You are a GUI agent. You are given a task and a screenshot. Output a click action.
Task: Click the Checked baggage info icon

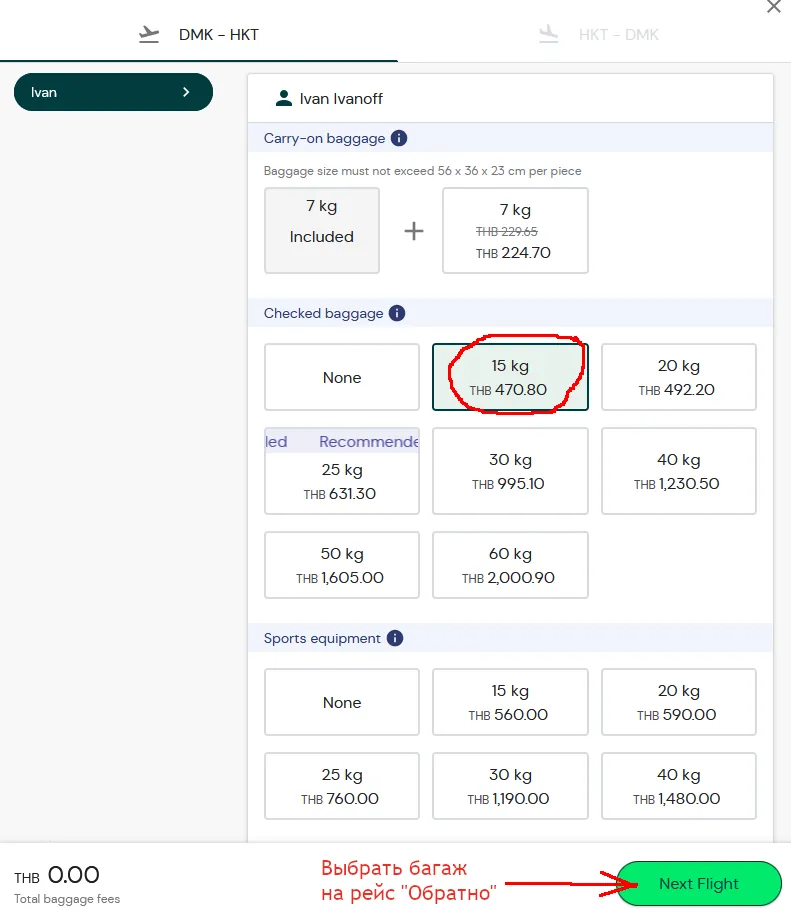coord(397,313)
